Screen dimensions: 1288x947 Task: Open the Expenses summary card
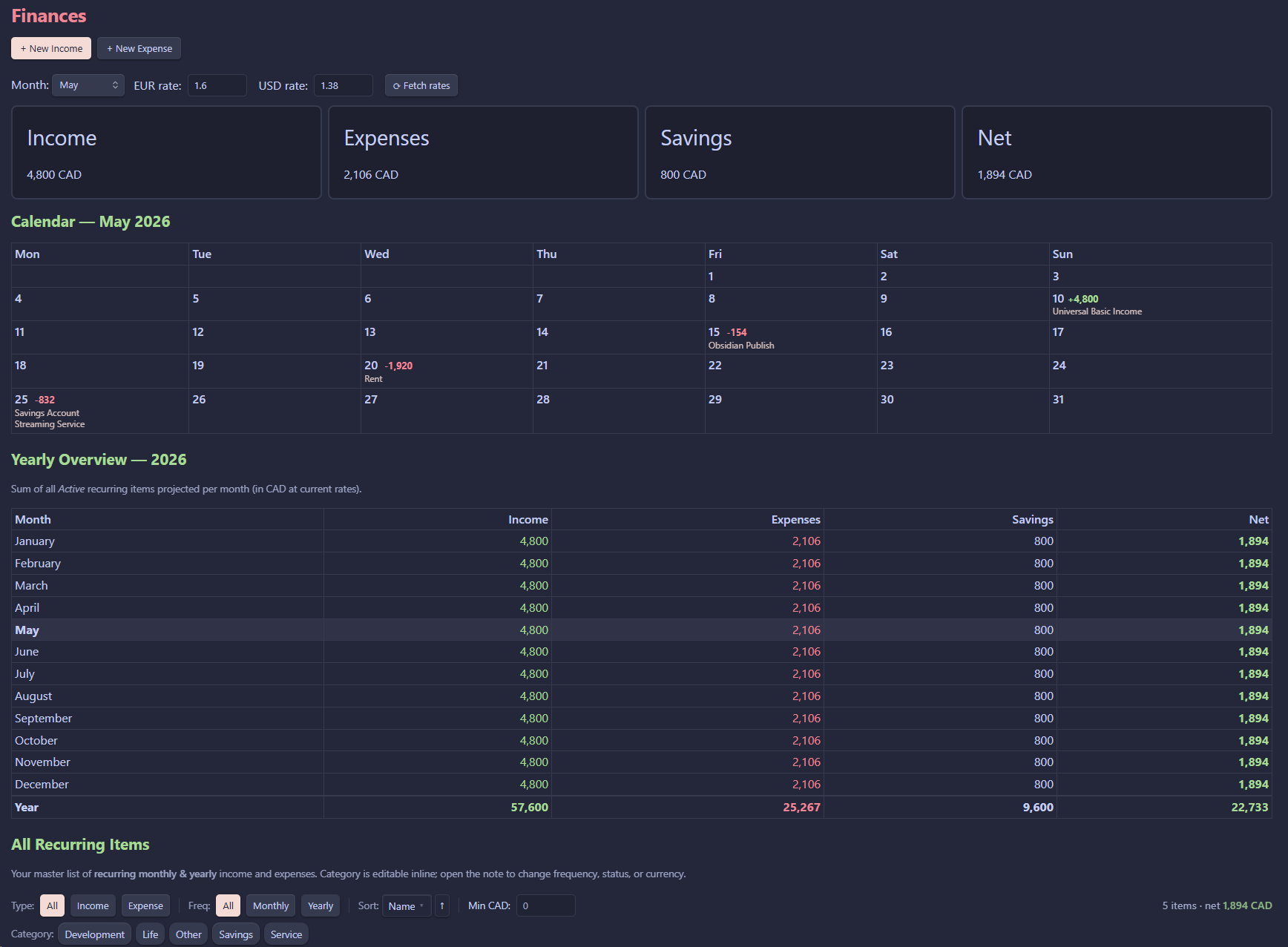483,152
